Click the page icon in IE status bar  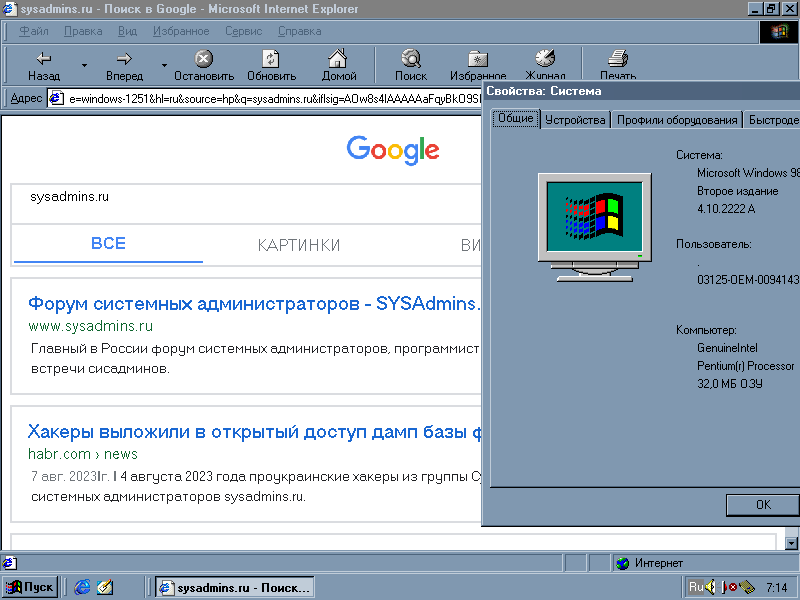tap(9, 563)
